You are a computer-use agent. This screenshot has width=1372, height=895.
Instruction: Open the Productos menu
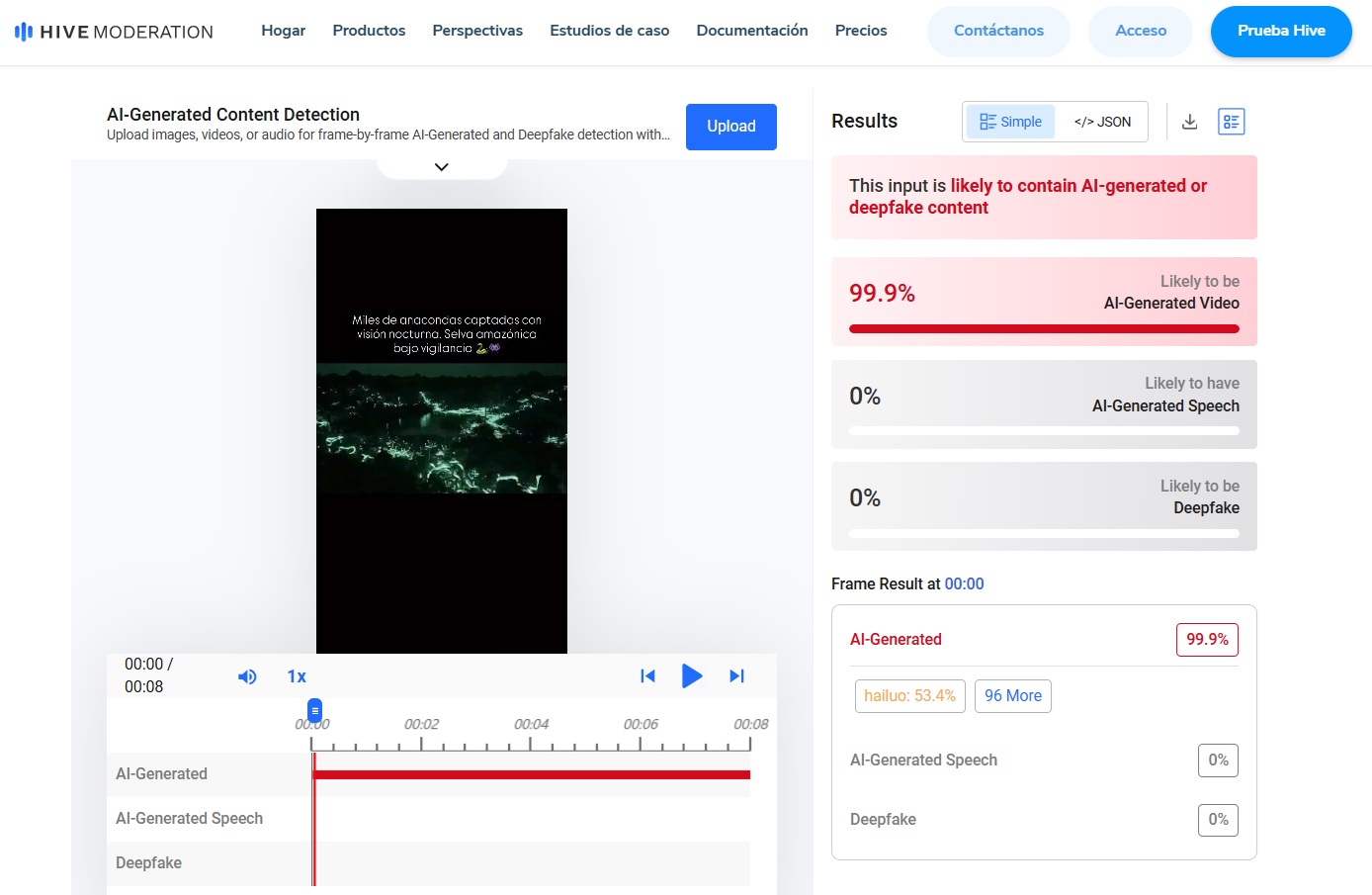[x=369, y=31]
